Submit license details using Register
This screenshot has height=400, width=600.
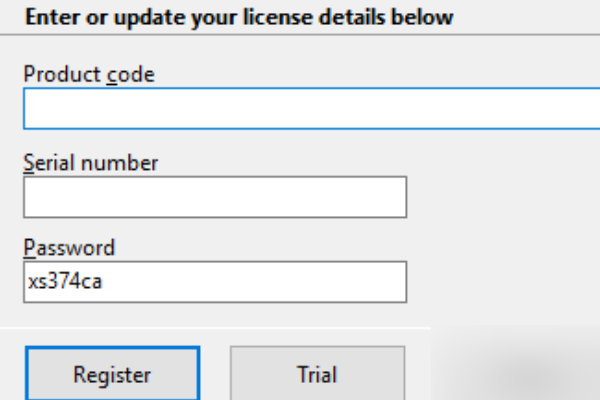(x=112, y=375)
